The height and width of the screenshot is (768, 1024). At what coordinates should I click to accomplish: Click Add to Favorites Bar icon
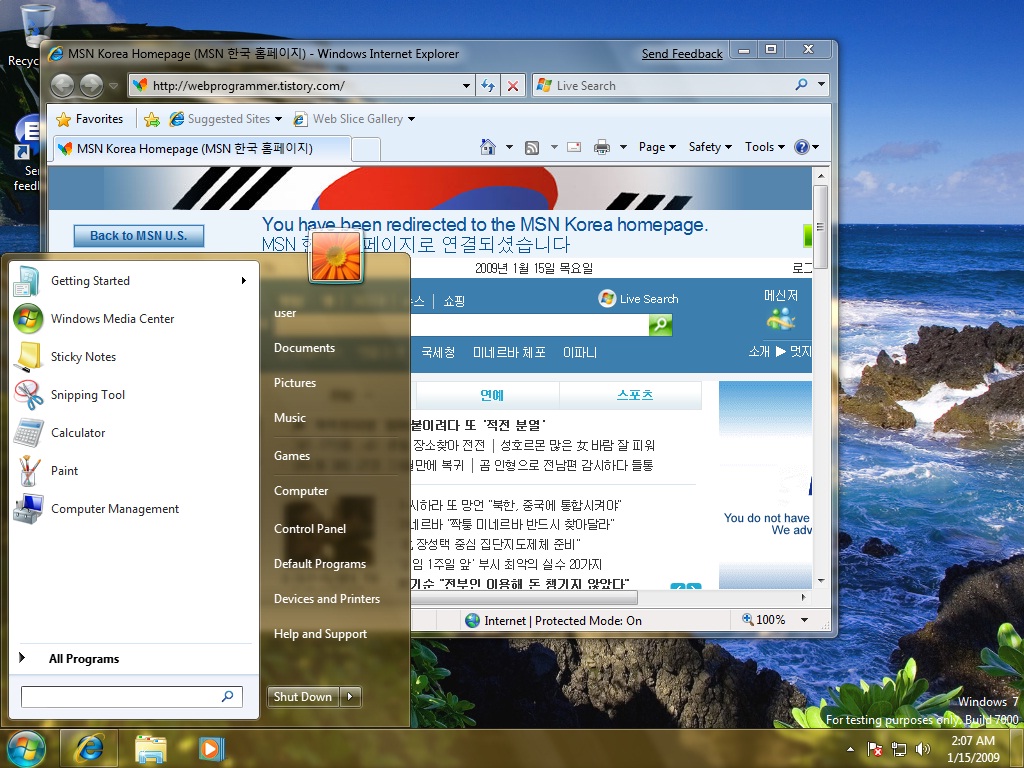click(152, 119)
